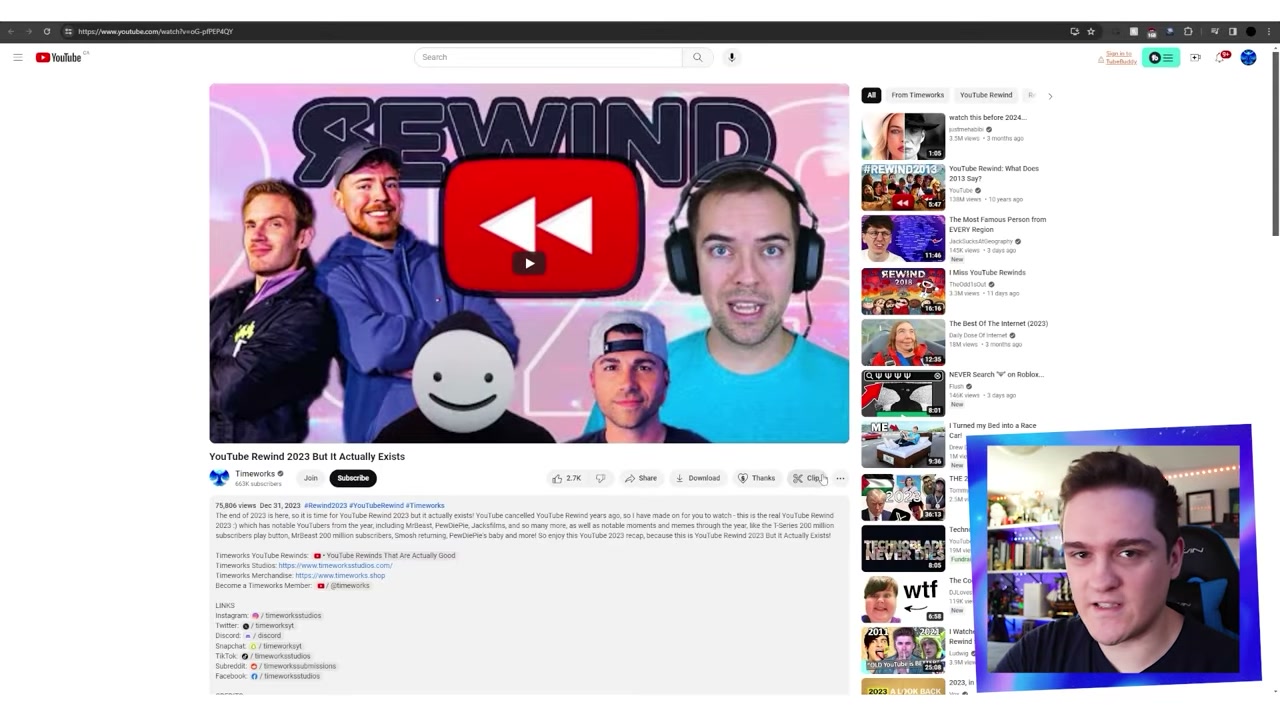Go to YouTube home via logo
This screenshot has width=1280, height=720.
[59, 57]
